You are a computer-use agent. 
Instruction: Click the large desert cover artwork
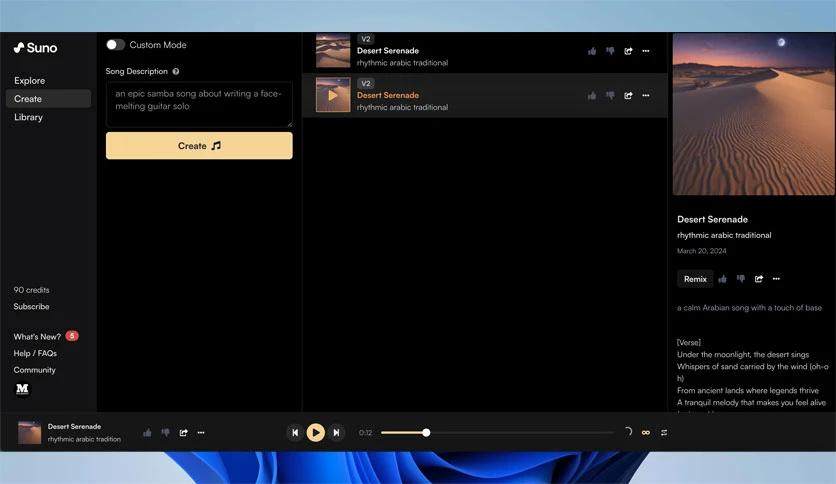[x=753, y=114]
